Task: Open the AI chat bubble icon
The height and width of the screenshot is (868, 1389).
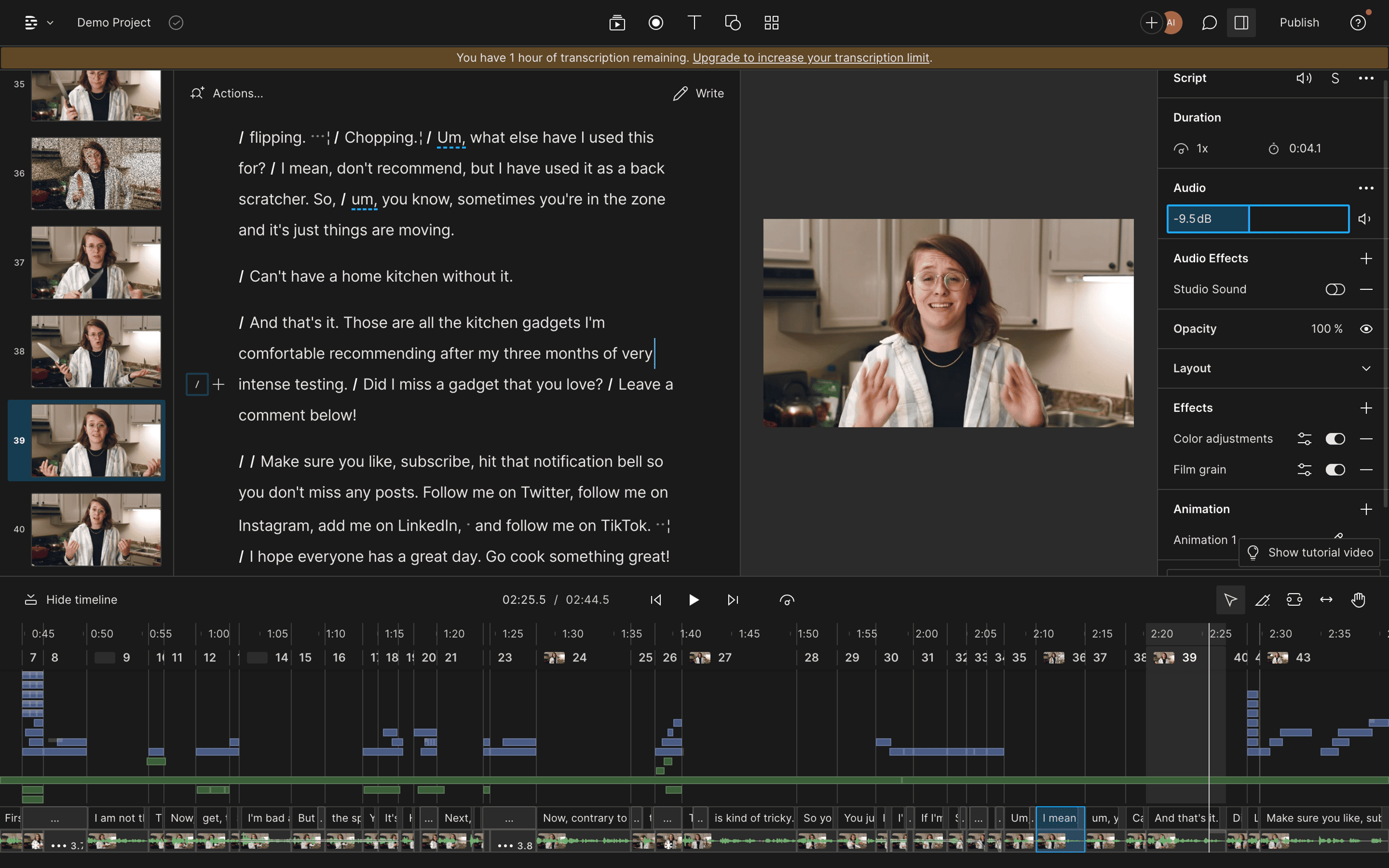Action: pyautogui.click(x=1209, y=23)
